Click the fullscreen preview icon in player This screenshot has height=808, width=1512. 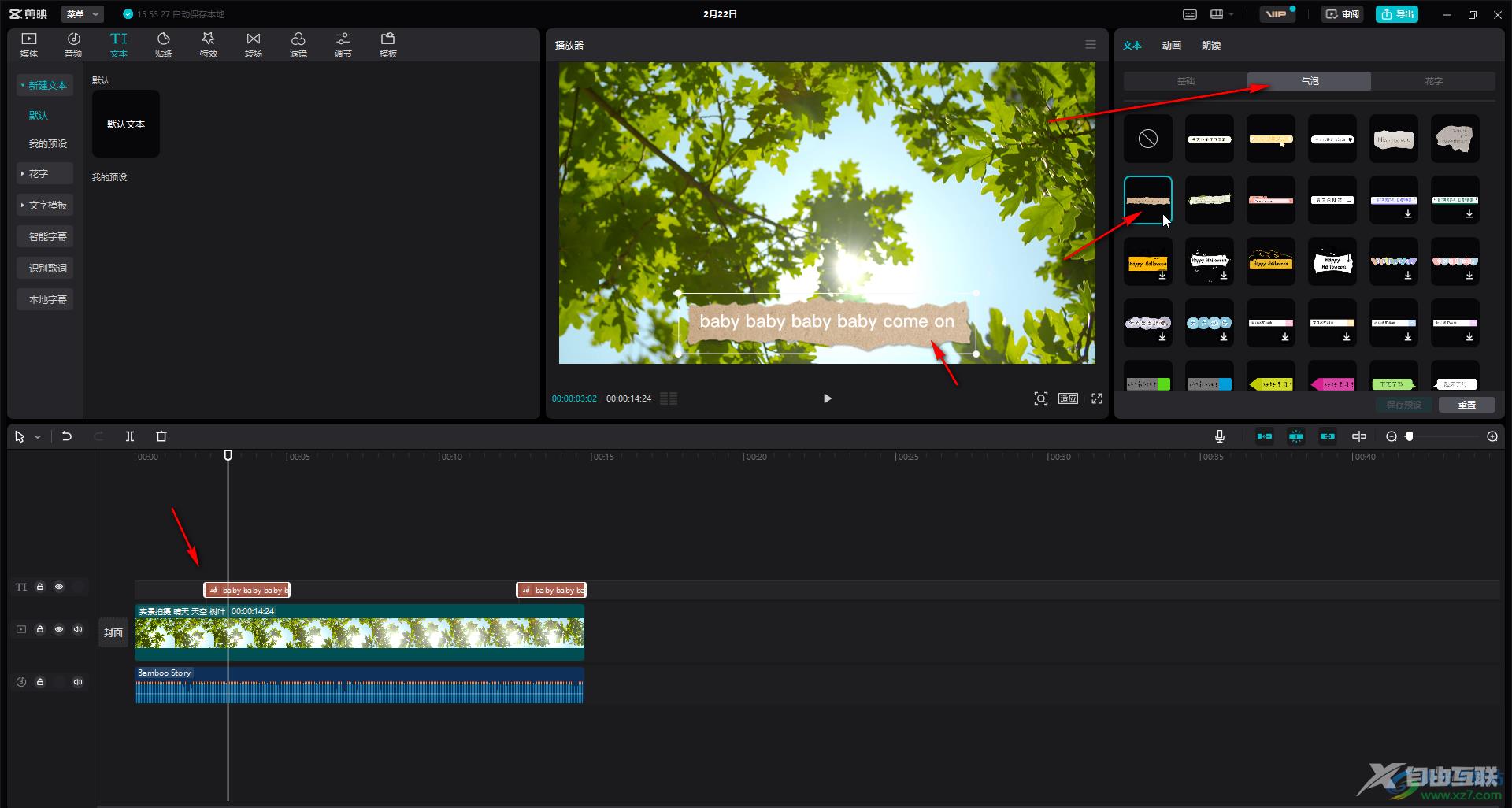pos(1097,398)
